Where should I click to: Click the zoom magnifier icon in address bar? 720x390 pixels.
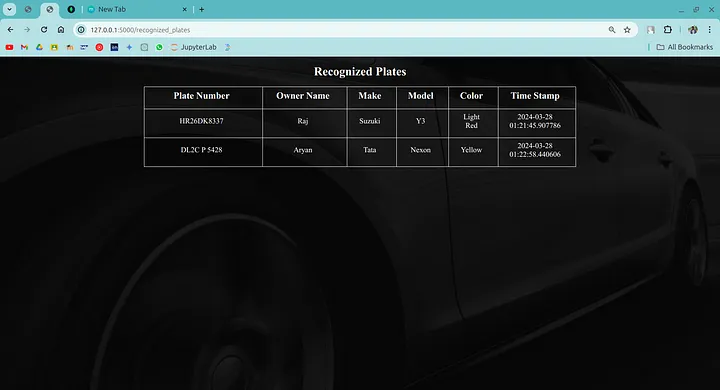click(x=612, y=30)
